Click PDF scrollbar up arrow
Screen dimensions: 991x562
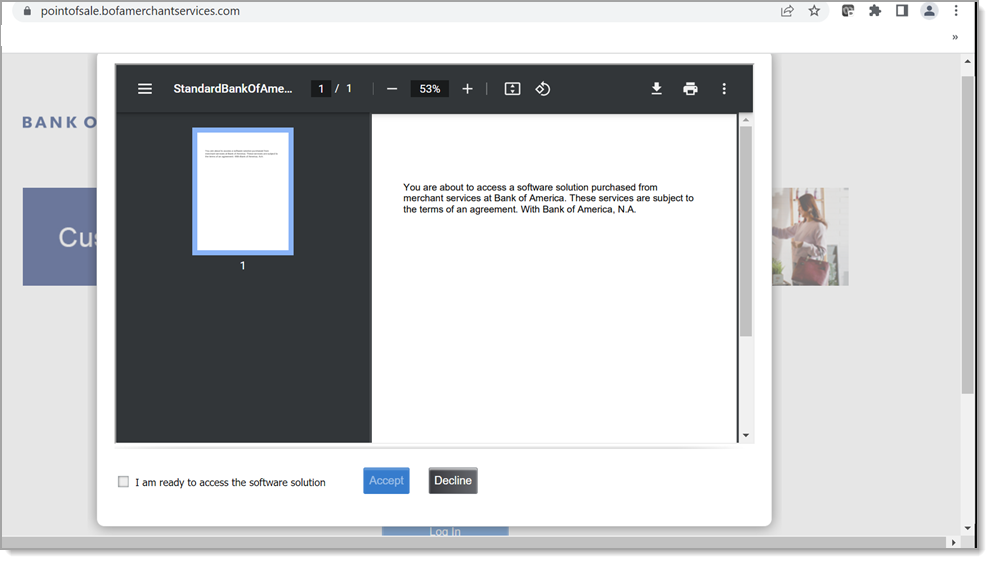(746, 119)
